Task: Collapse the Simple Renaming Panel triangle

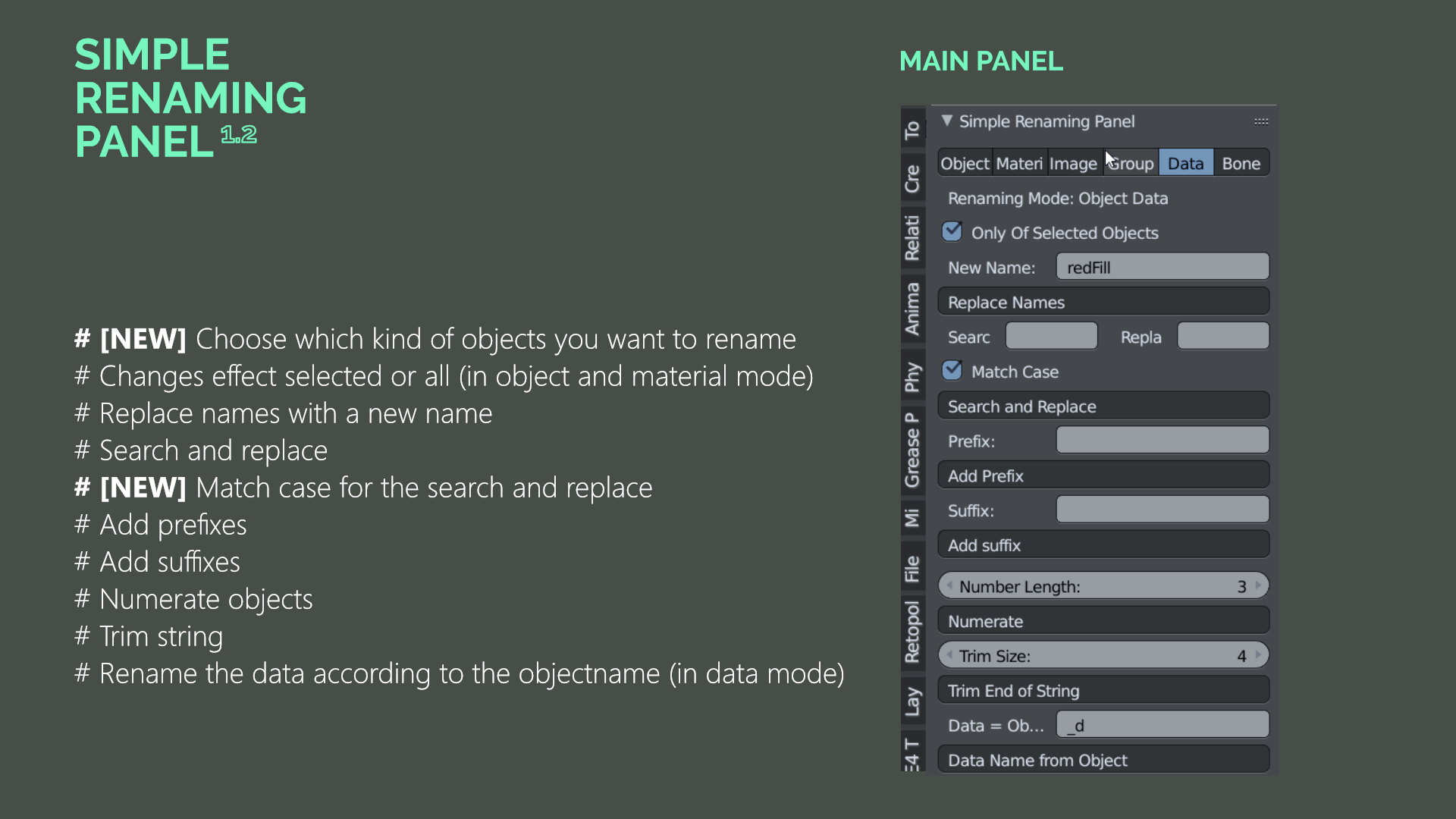Action: 946,121
